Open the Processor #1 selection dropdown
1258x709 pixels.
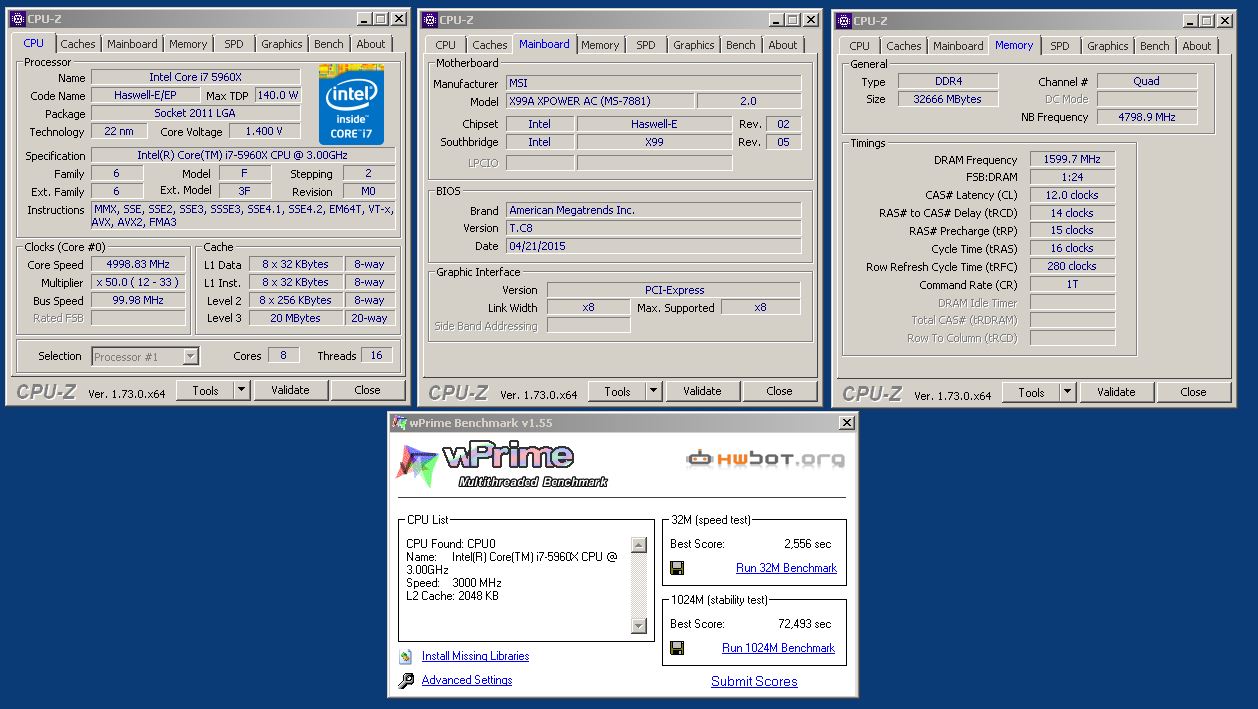[190, 356]
